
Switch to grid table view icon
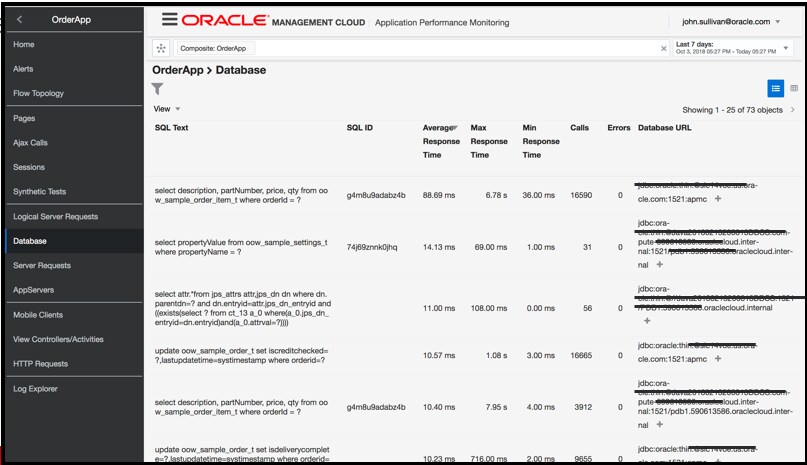click(794, 88)
